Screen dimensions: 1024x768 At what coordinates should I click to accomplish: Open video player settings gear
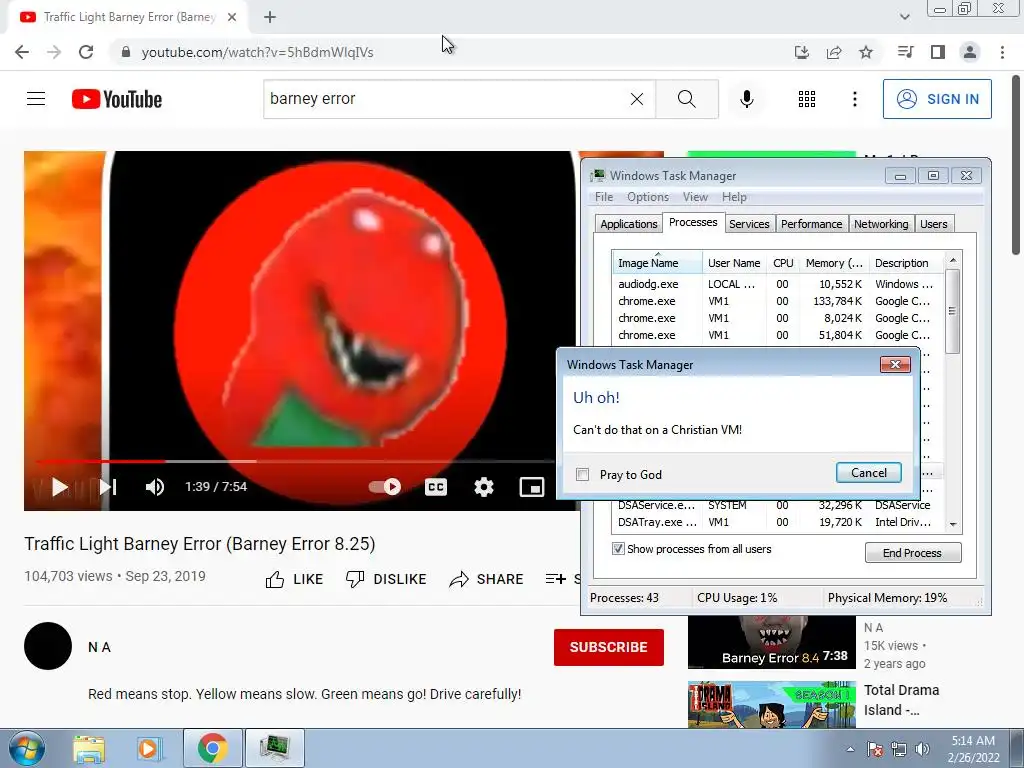coord(483,487)
